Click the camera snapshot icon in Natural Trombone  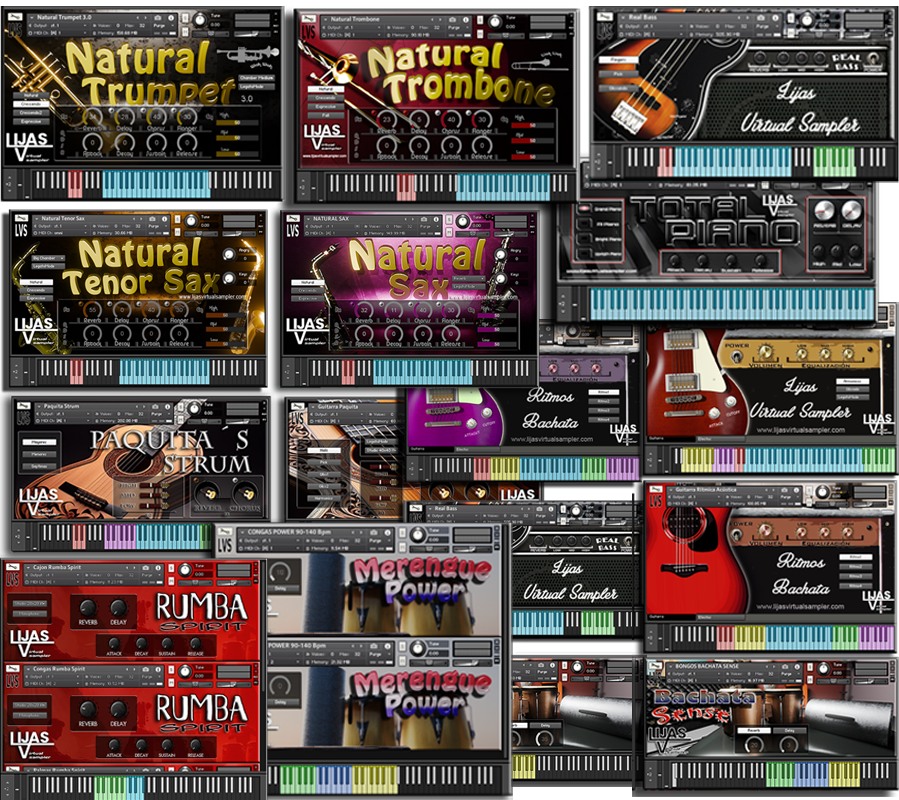click(x=452, y=19)
